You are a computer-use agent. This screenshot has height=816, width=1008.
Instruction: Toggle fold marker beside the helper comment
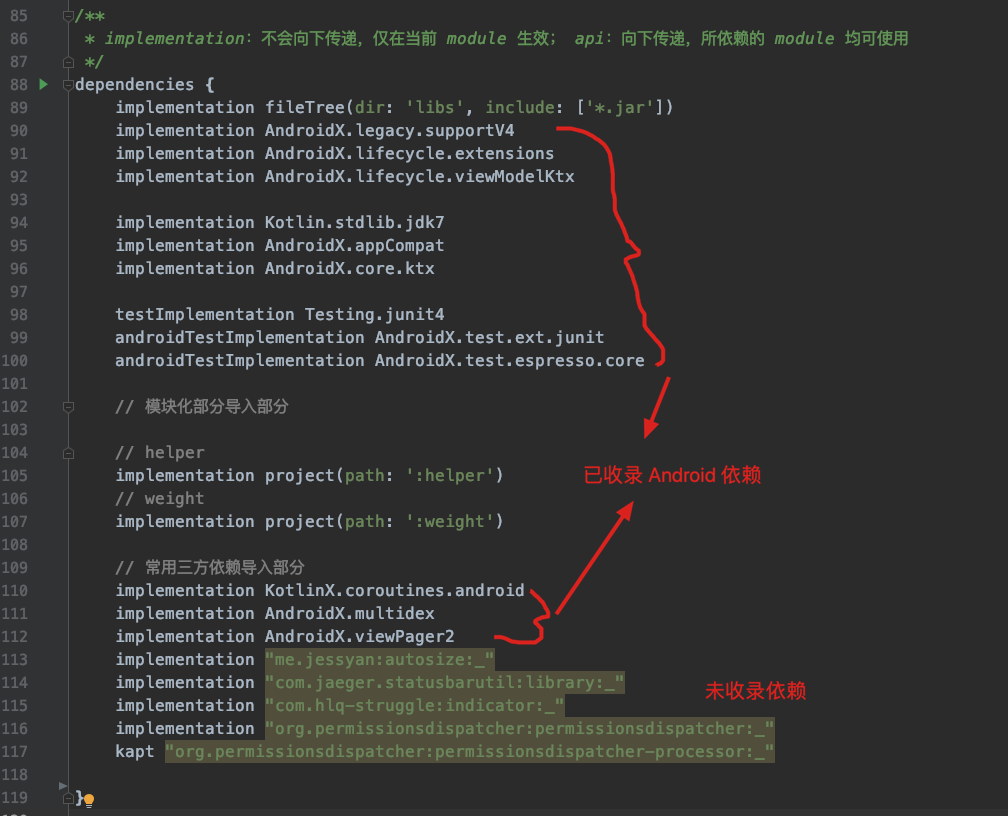pos(68,453)
